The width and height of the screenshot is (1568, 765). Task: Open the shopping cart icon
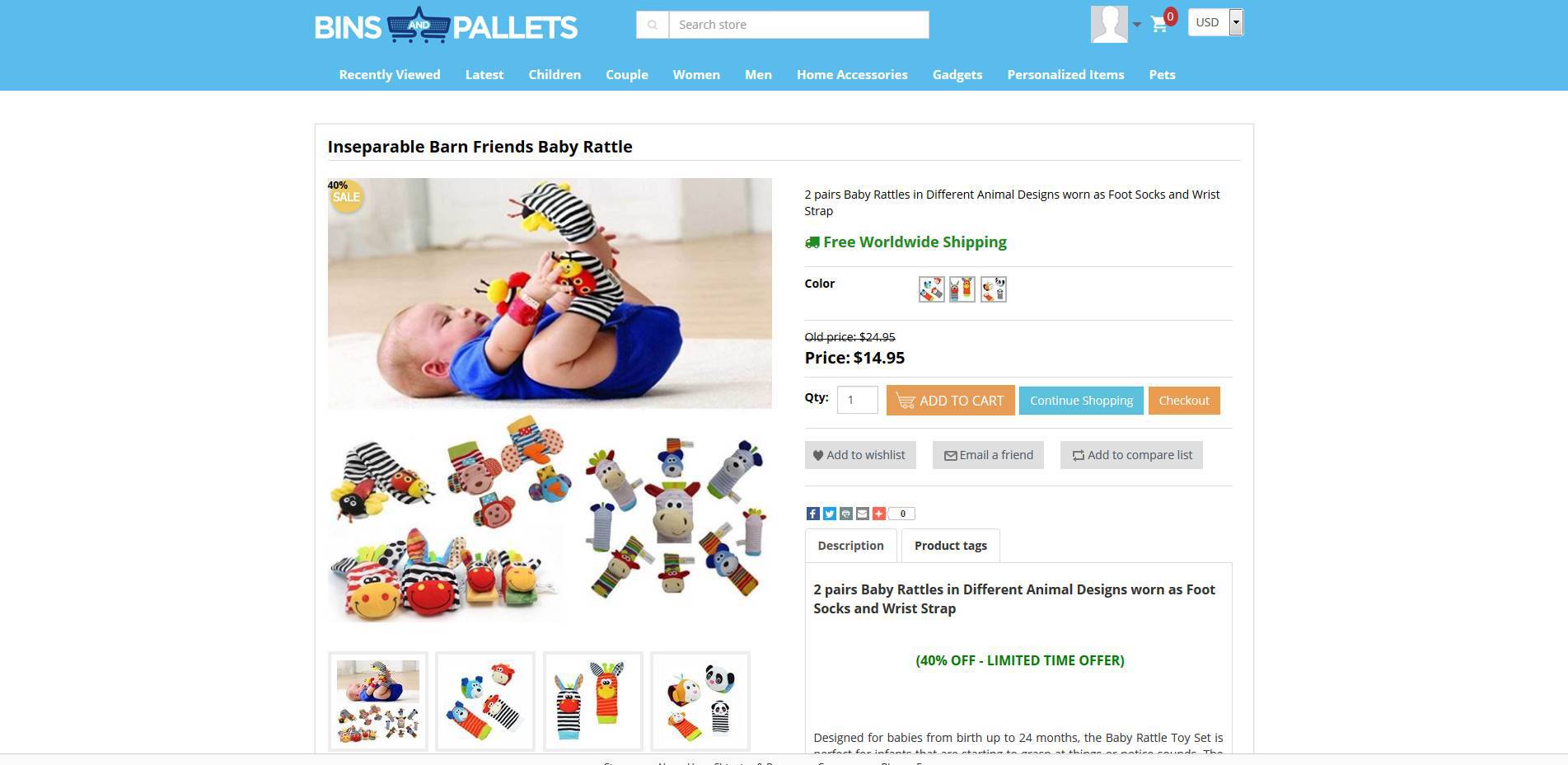[x=1159, y=24]
